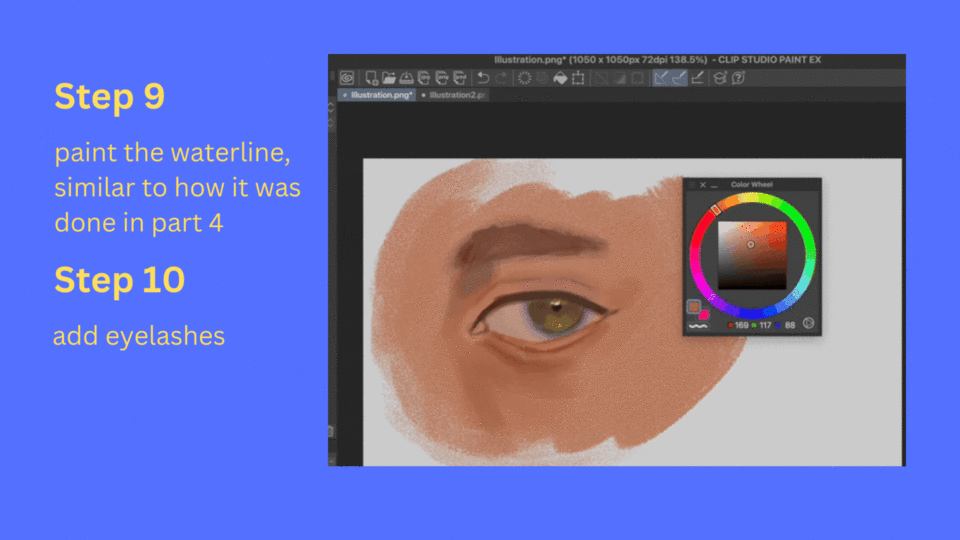Select the pink sub color swatch
This screenshot has height=540, width=960.
(x=704, y=315)
